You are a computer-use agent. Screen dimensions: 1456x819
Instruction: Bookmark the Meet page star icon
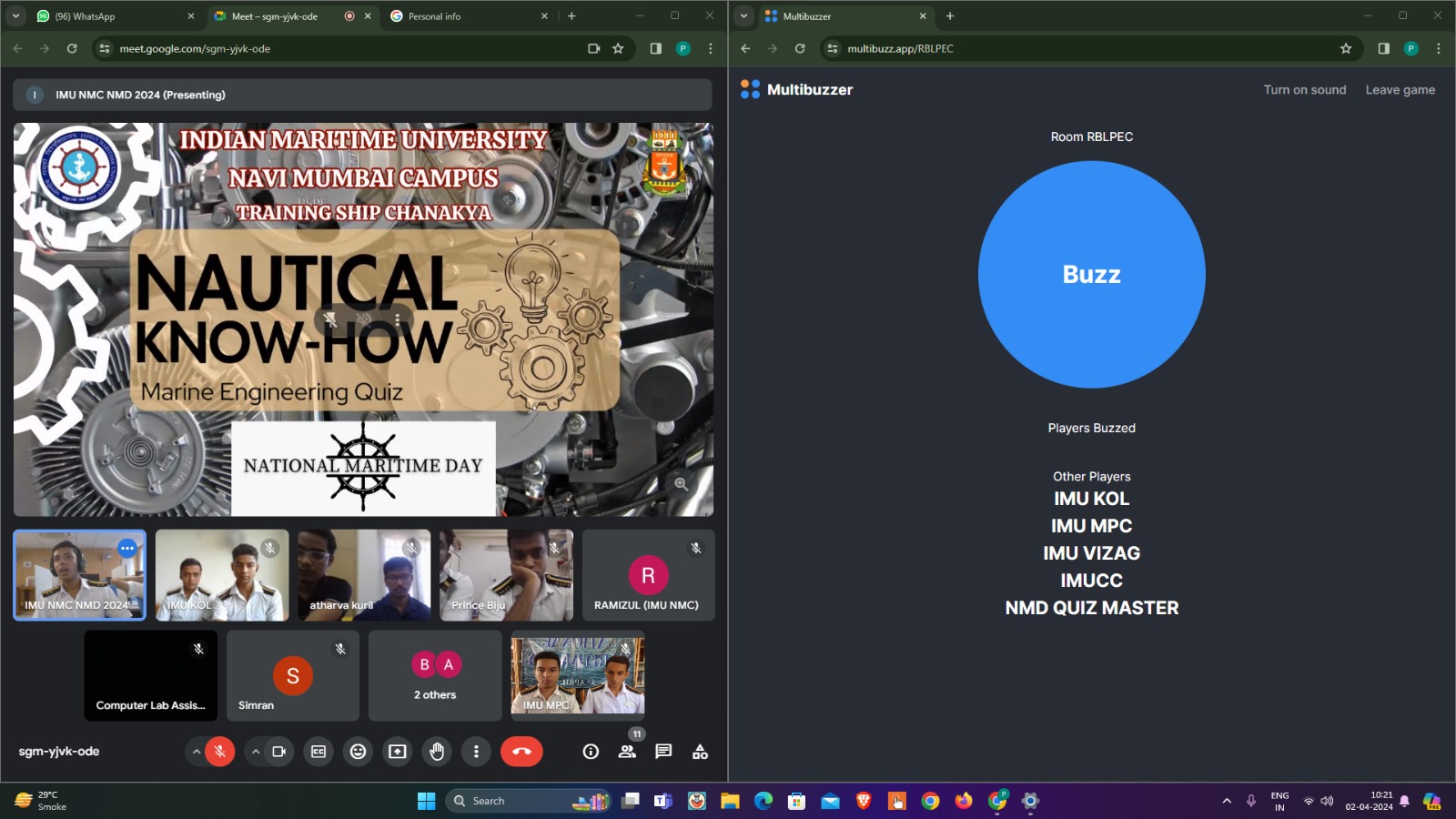click(x=618, y=48)
